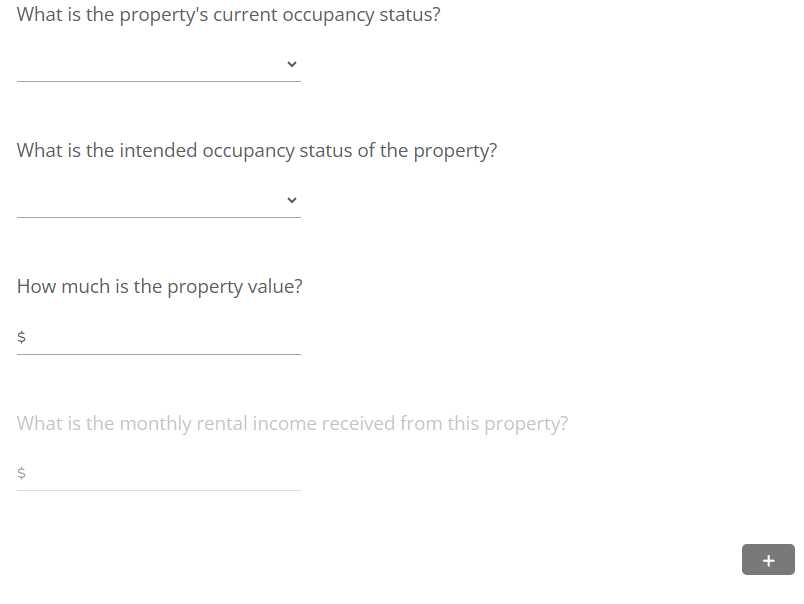The height and width of the screenshot is (604, 804).
Task: Click the chevron arrow for intended occupancy status
Action: 292,200
